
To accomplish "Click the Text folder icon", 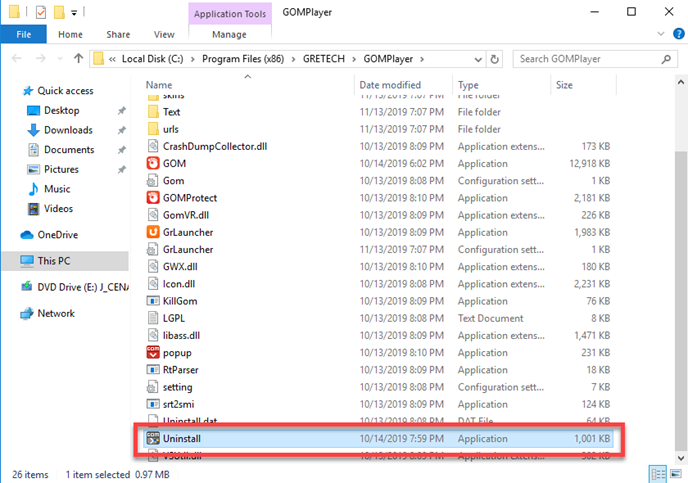I will 153,111.
